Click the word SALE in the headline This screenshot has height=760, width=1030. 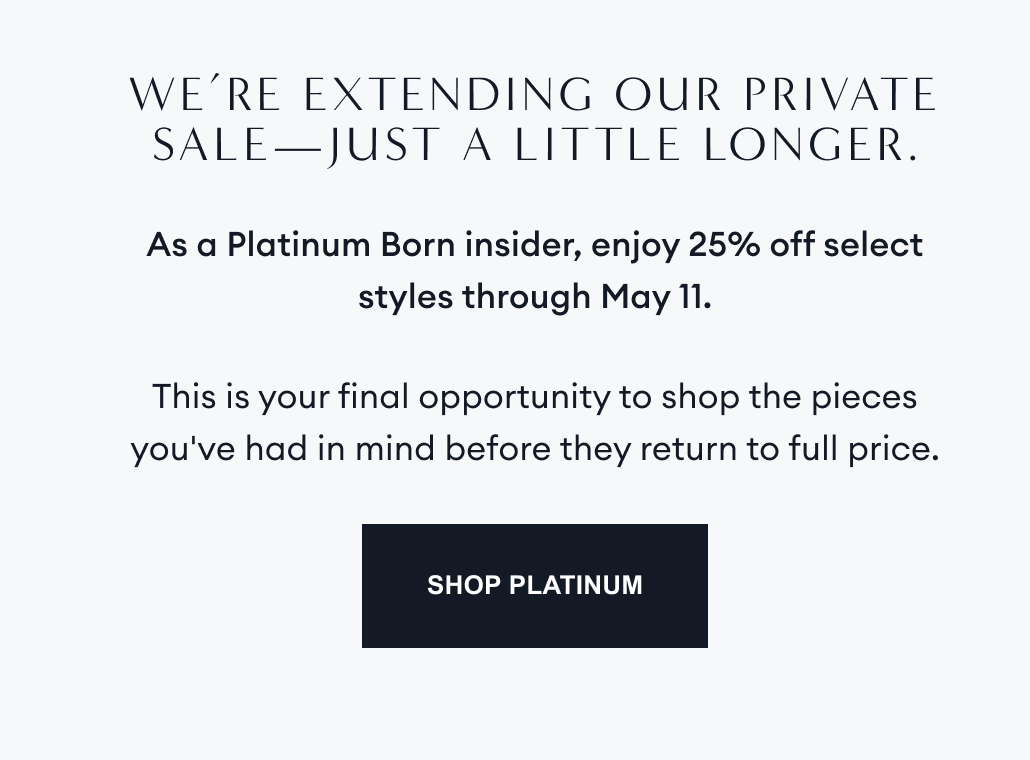click(x=210, y=146)
